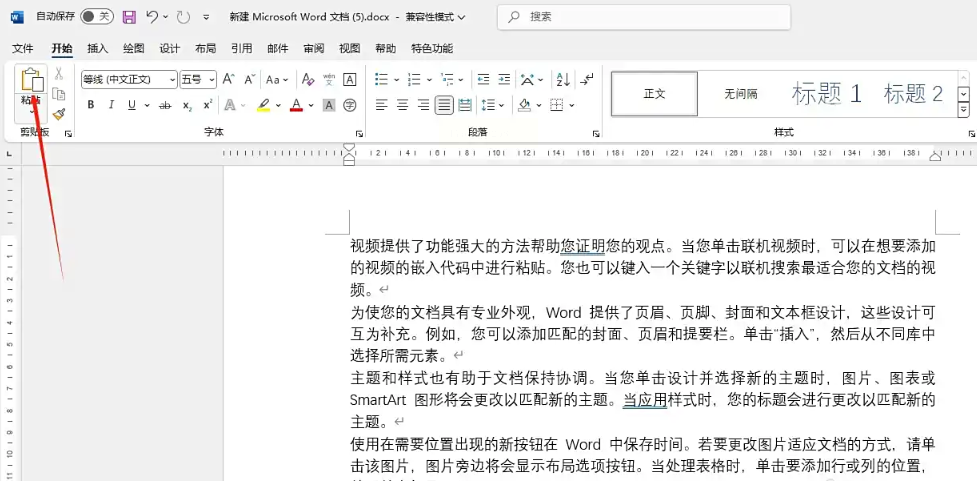Center-align the paragraph text

coord(402,105)
